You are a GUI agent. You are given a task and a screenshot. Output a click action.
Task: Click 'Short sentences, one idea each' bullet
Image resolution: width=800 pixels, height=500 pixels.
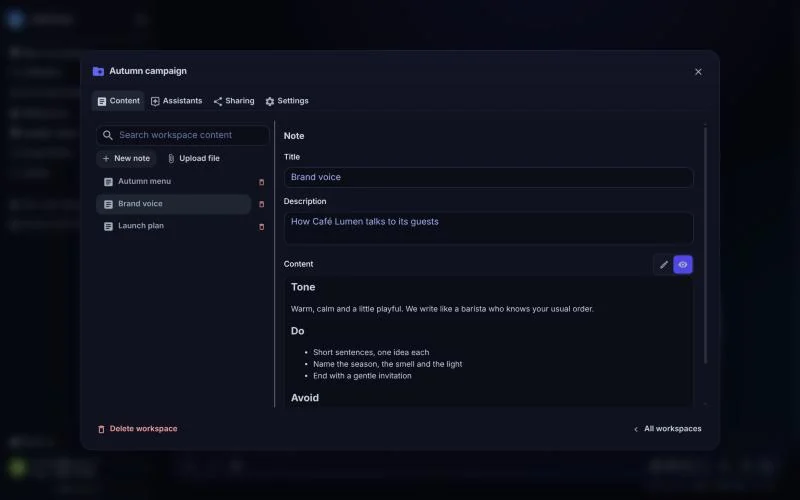(371, 353)
